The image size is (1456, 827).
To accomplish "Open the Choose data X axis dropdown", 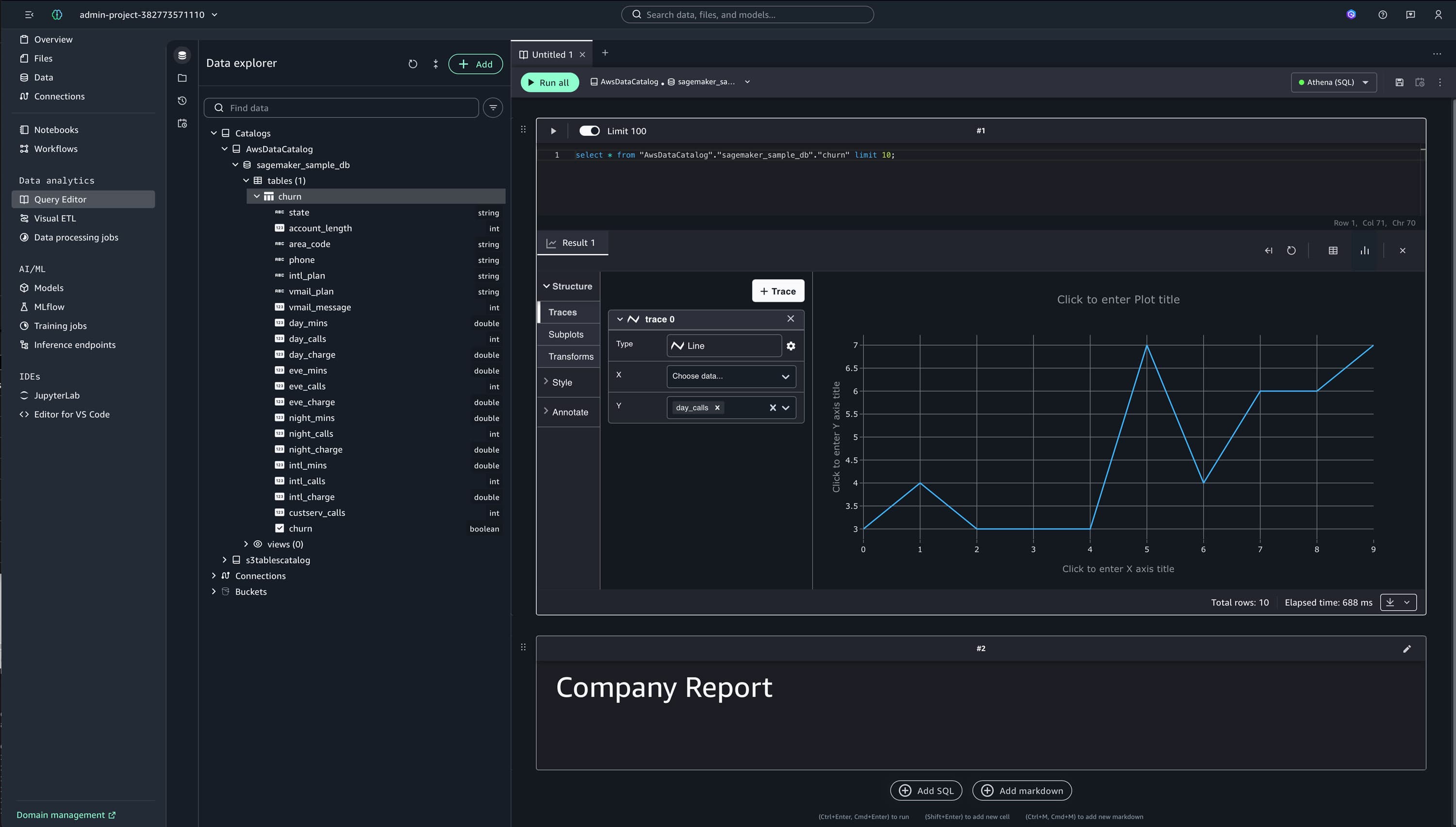I will pos(731,376).
